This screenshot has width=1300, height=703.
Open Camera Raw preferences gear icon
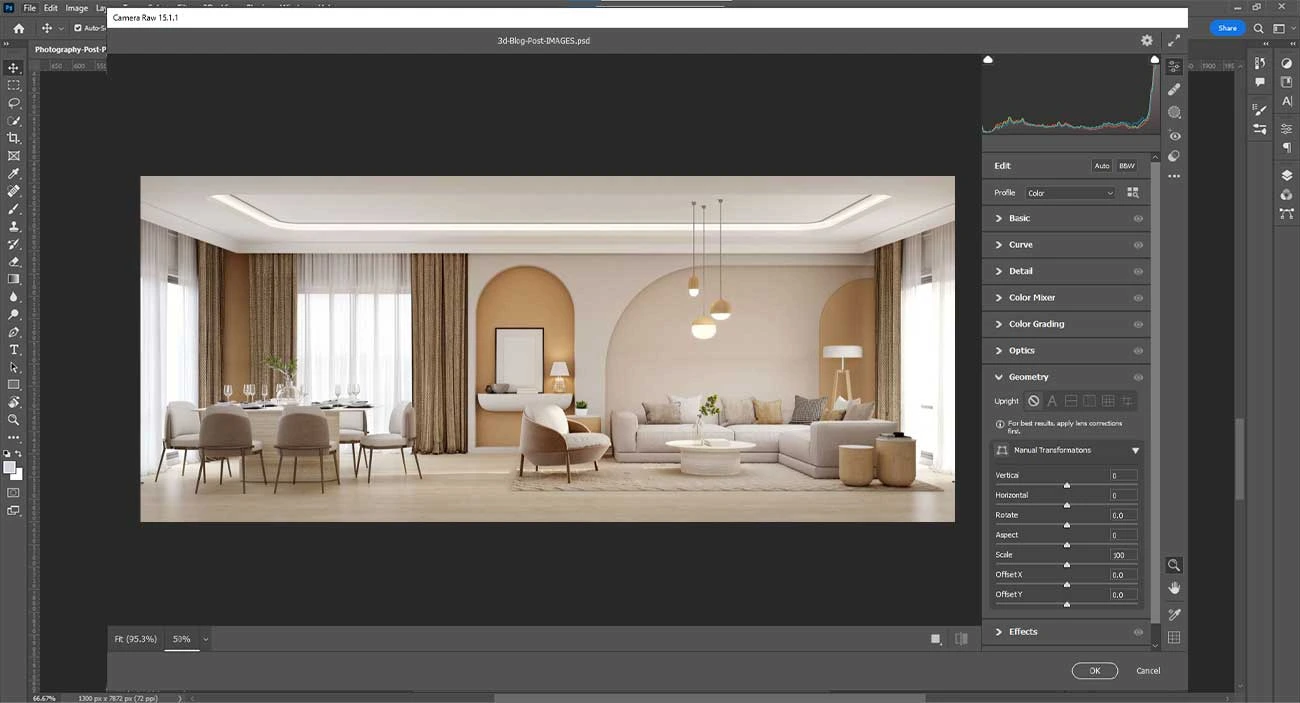1147,41
